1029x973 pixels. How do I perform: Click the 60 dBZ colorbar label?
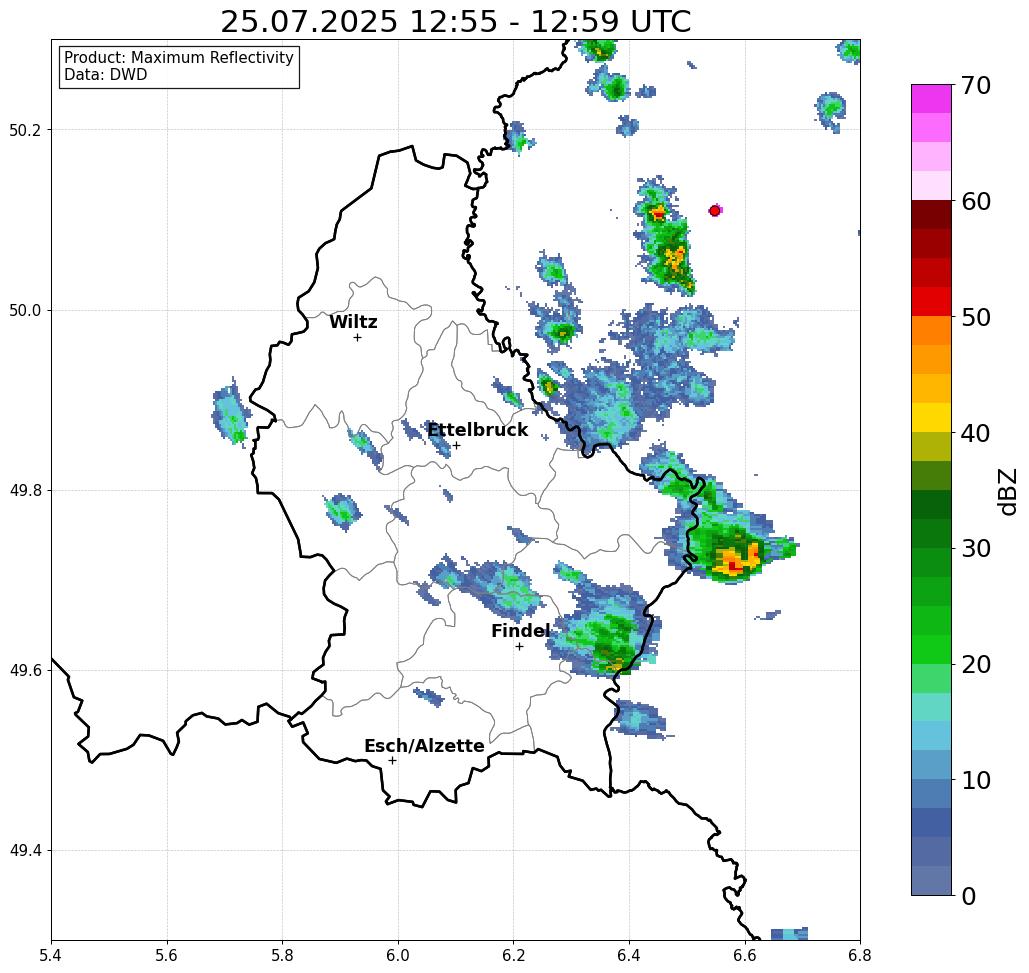tap(975, 201)
